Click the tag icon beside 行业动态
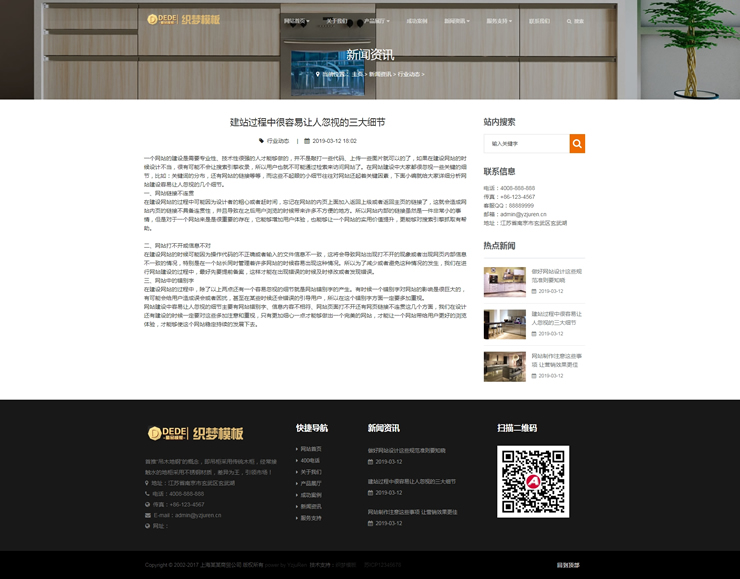Viewport: 740px width, 579px height. coord(262,141)
